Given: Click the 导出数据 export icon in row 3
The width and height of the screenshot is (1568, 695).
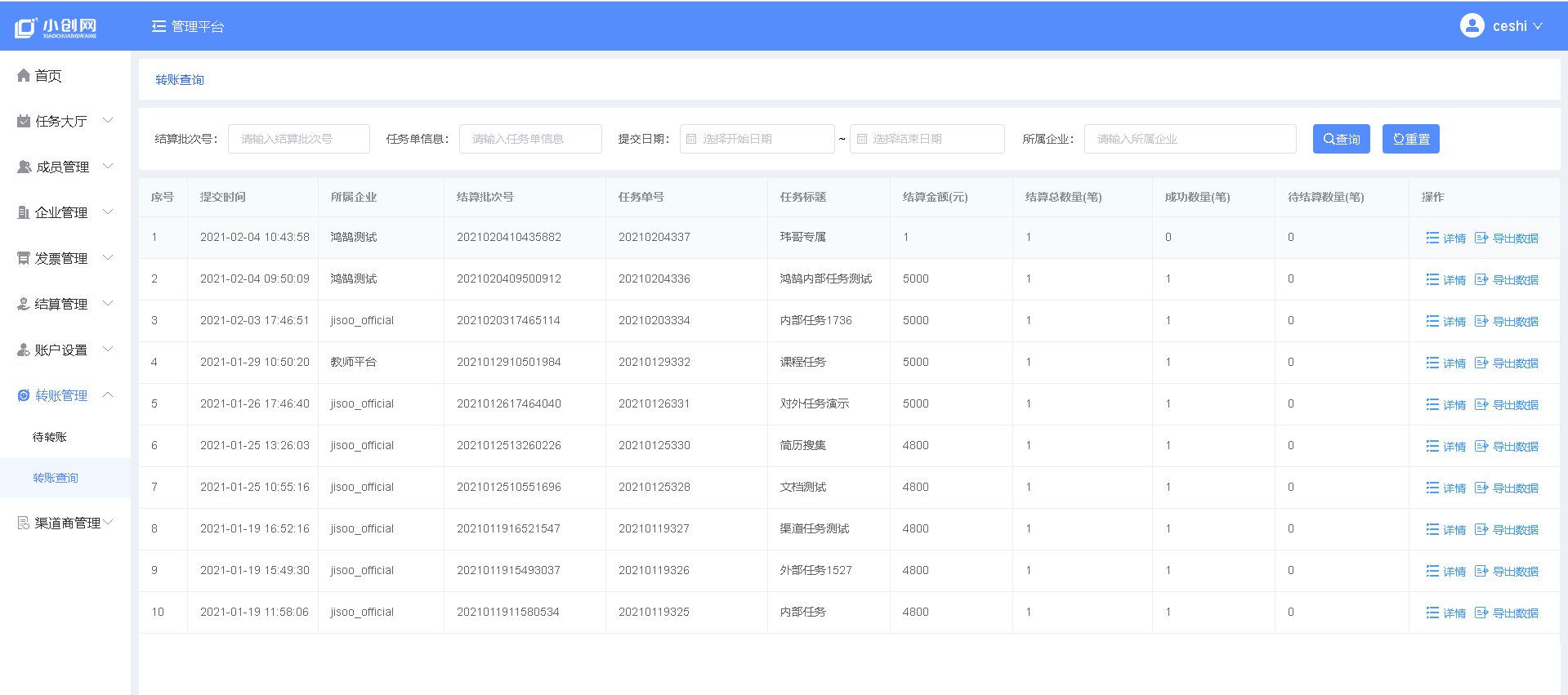Looking at the screenshot, I should click(1481, 321).
